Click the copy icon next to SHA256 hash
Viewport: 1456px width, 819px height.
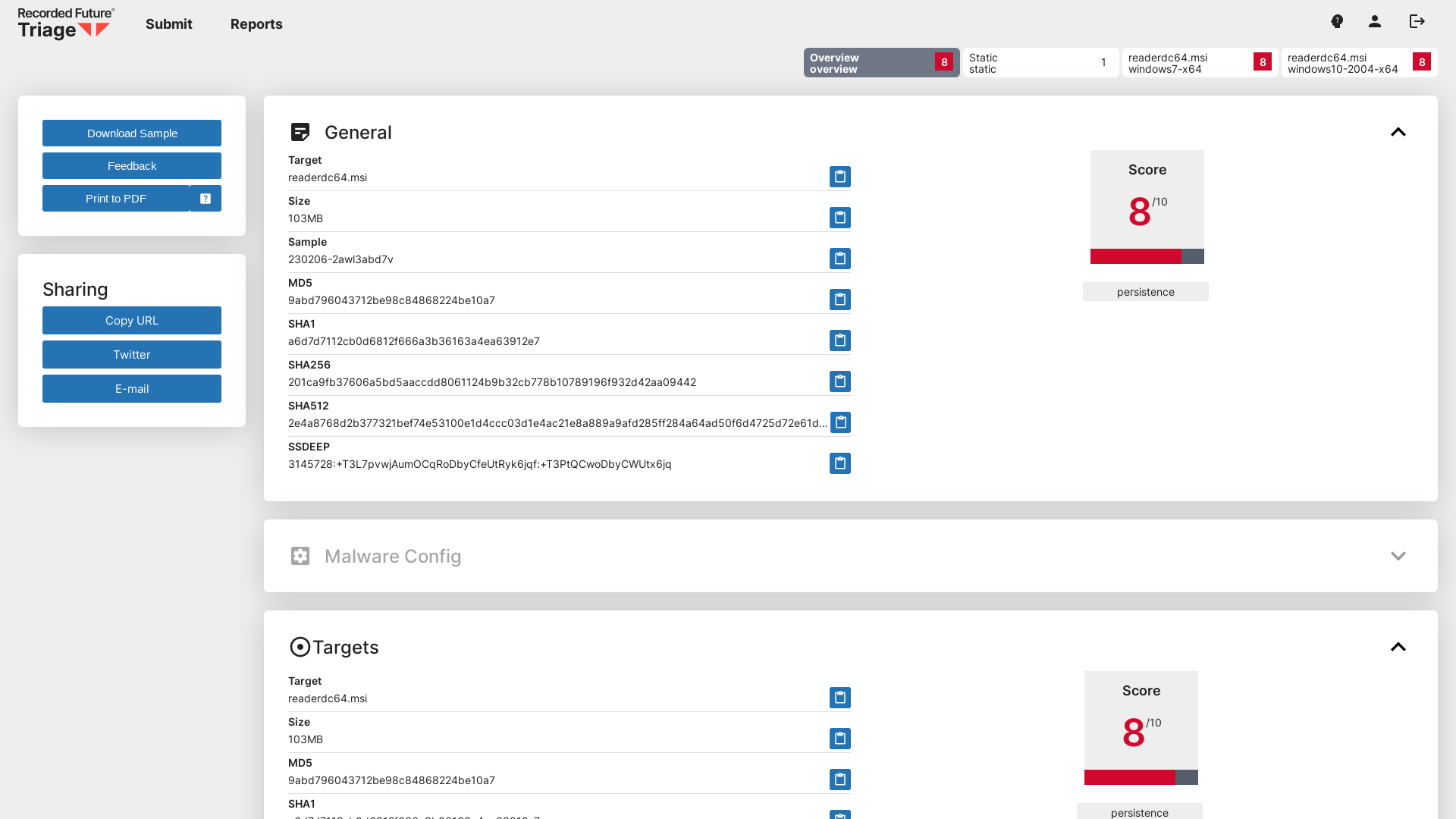click(x=839, y=381)
